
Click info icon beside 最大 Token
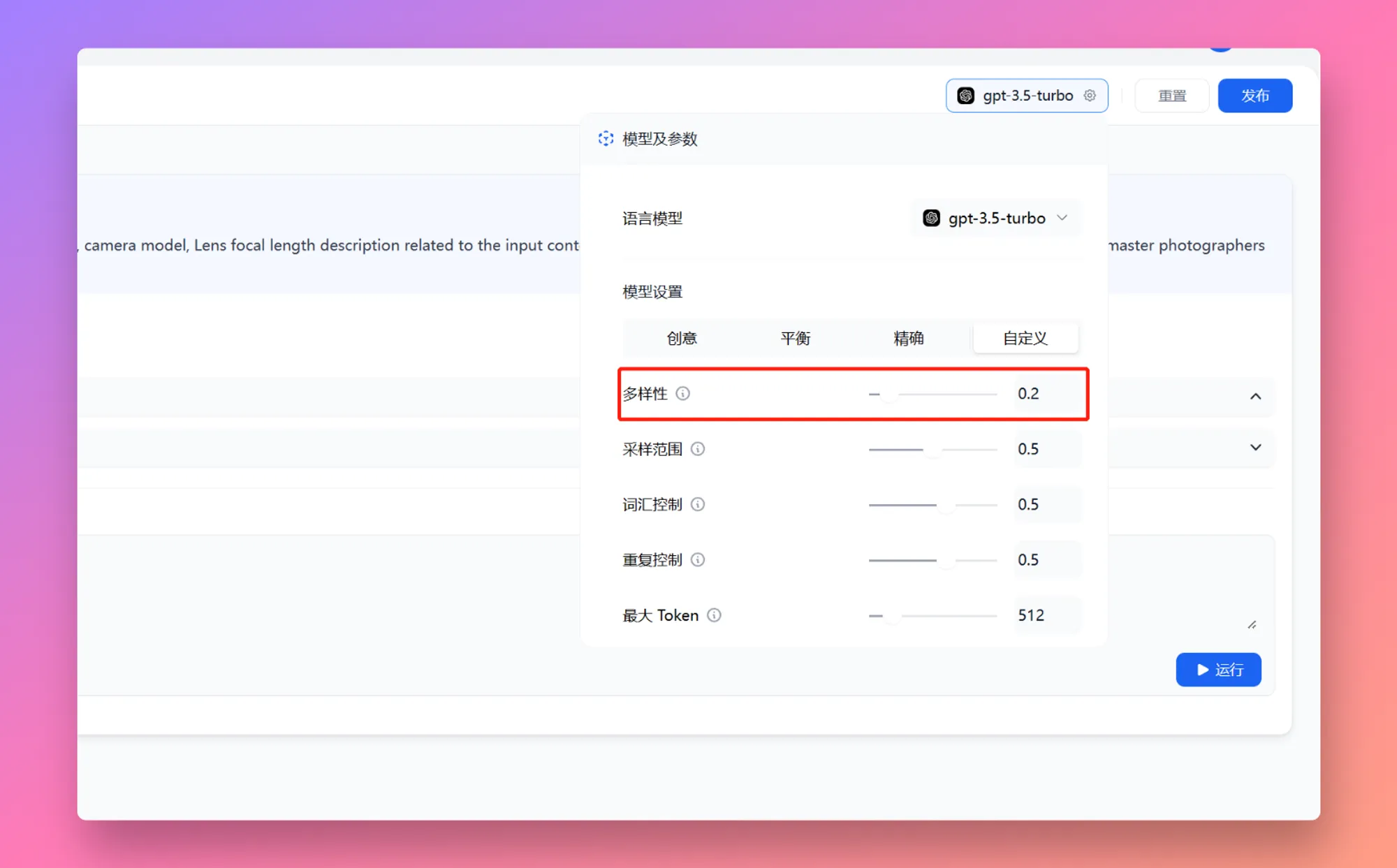(714, 615)
